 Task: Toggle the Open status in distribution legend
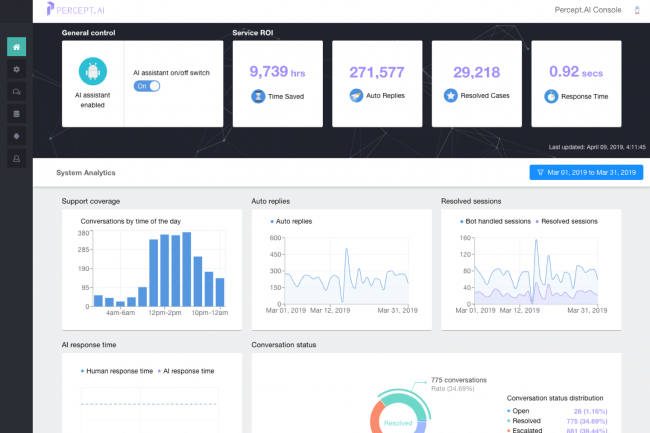coord(518,411)
